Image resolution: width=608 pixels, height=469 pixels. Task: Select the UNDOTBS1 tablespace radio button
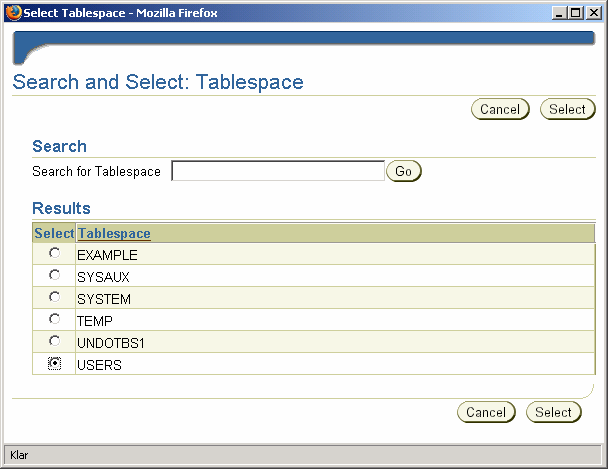click(54, 341)
